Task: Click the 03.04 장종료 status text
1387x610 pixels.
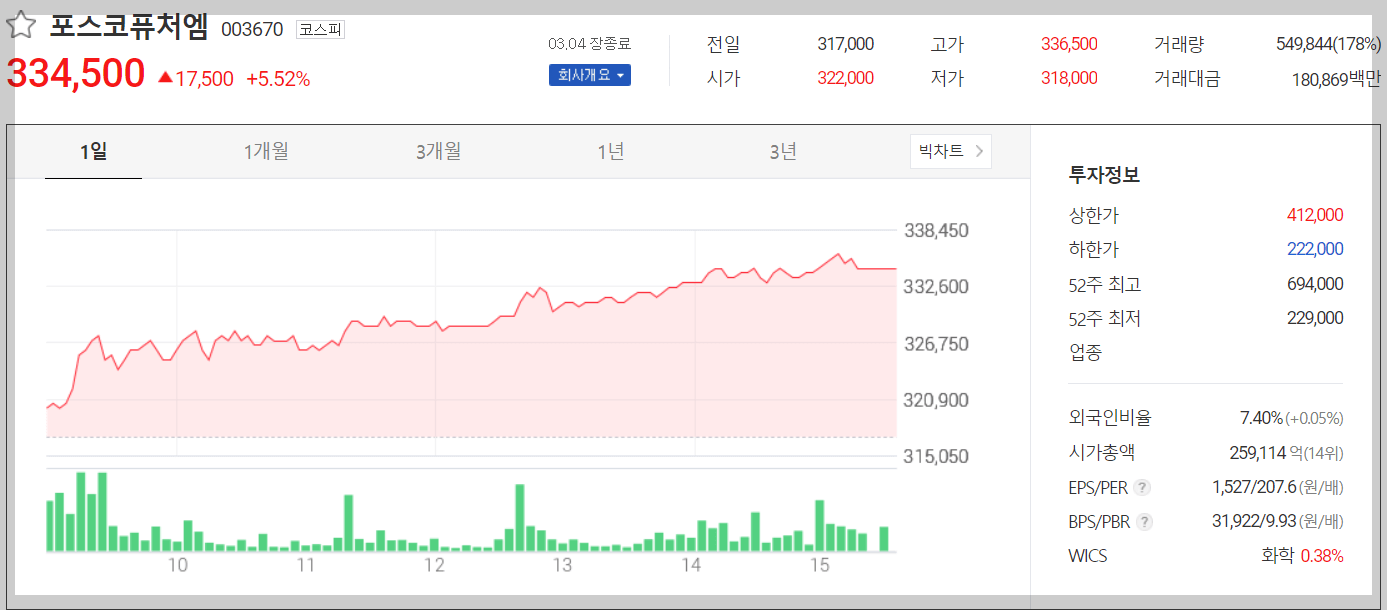Action: tap(590, 44)
